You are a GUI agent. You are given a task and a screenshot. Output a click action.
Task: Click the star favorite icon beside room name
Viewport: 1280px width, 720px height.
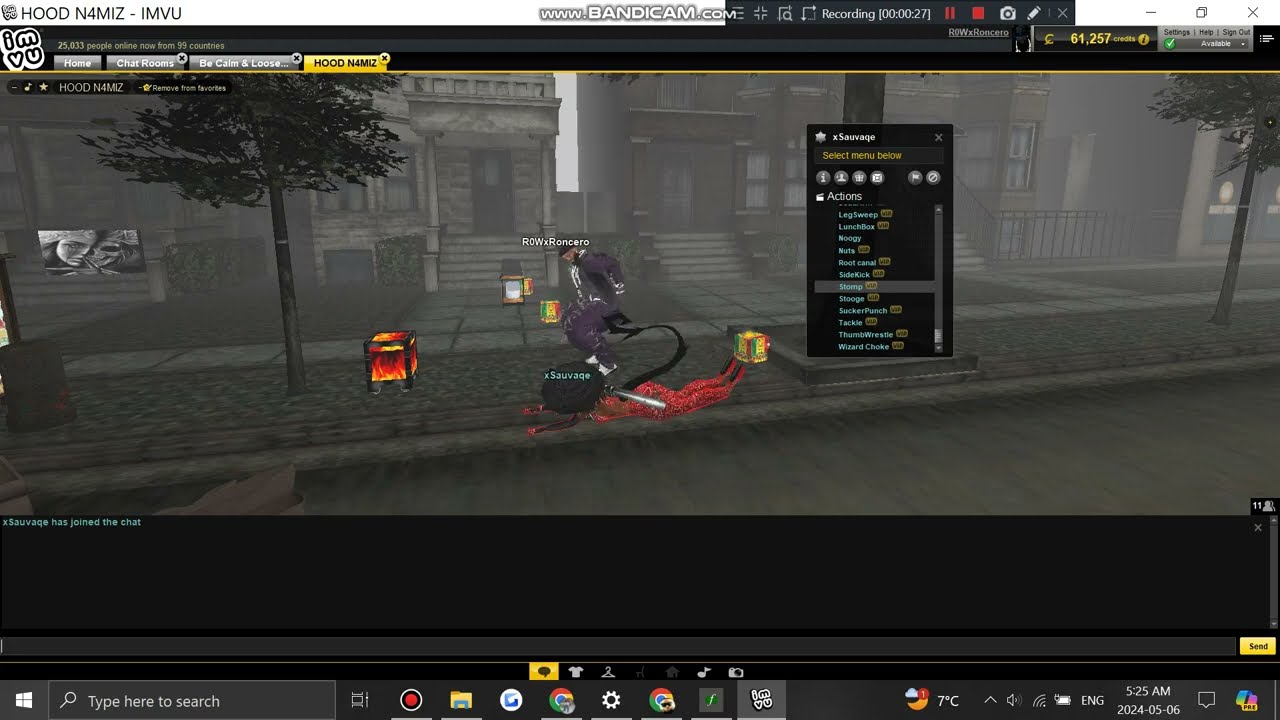[43, 88]
